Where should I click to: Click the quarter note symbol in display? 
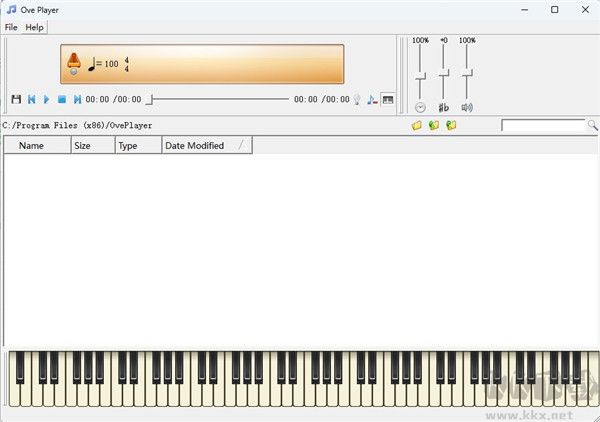click(x=91, y=64)
